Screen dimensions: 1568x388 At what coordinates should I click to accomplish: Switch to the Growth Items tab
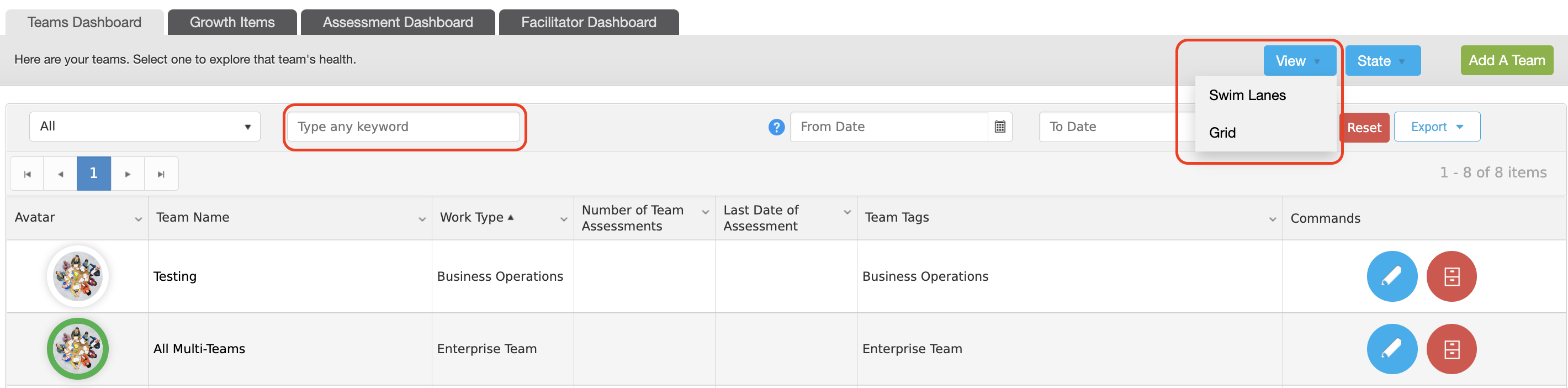point(232,23)
